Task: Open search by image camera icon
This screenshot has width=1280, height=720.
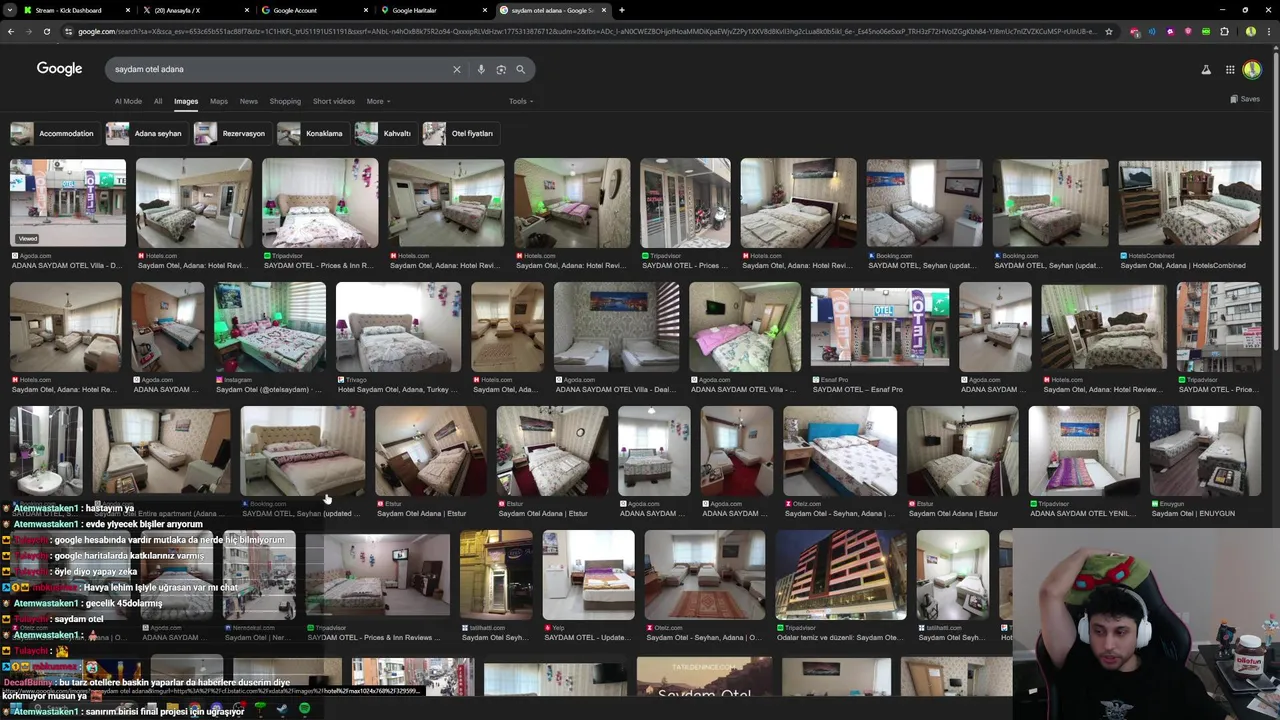Action: point(501,69)
